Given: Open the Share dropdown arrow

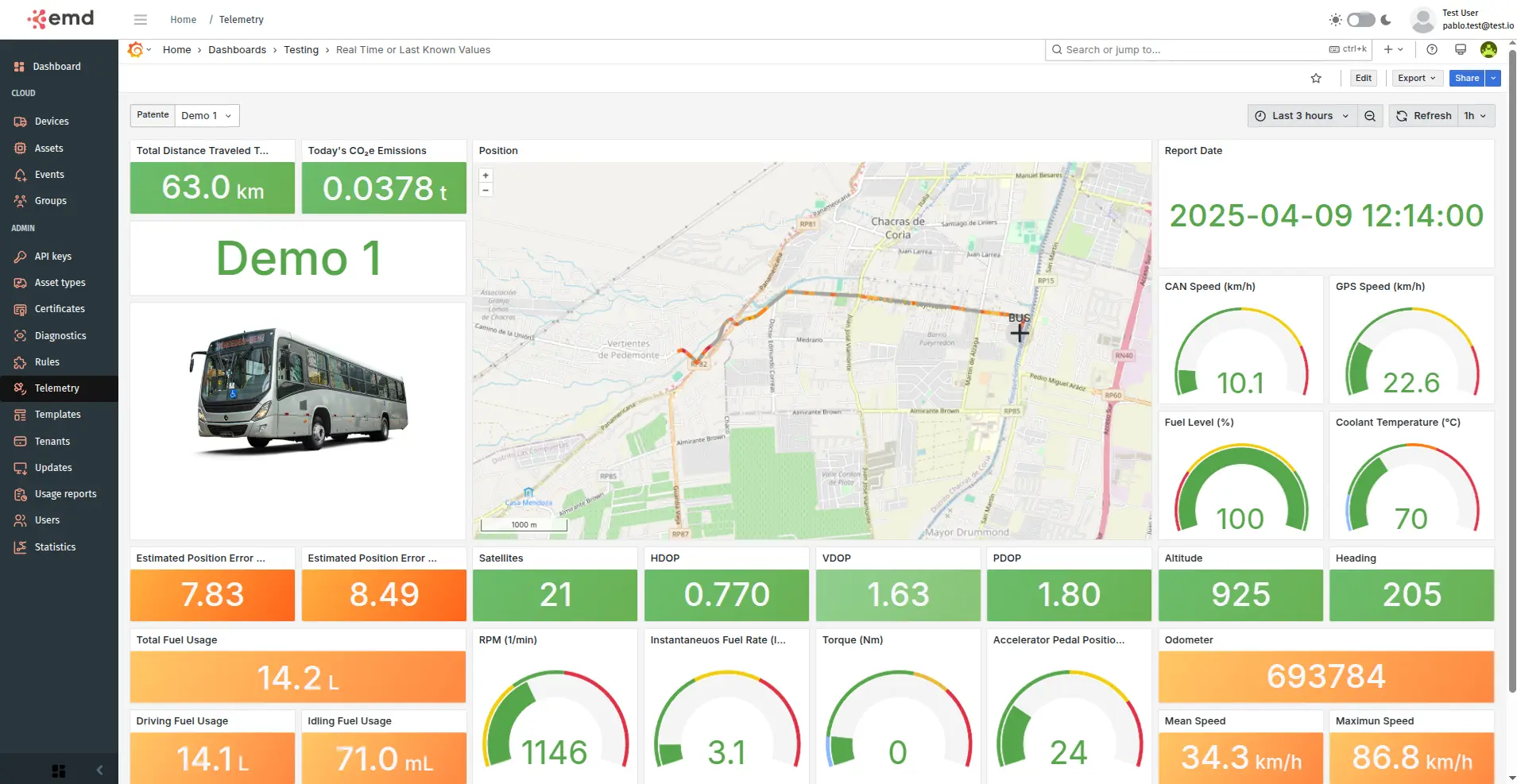Looking at the screenshot, I should (x=1493, y=78).
